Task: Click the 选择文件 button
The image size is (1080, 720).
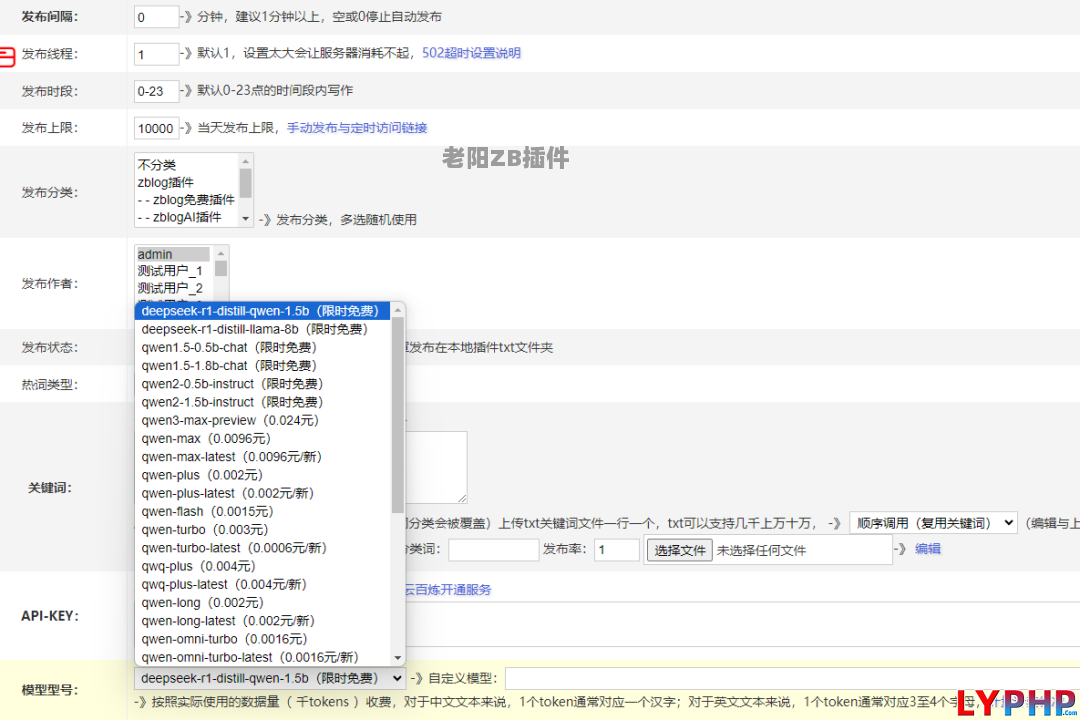Action: tap(679, 551)
